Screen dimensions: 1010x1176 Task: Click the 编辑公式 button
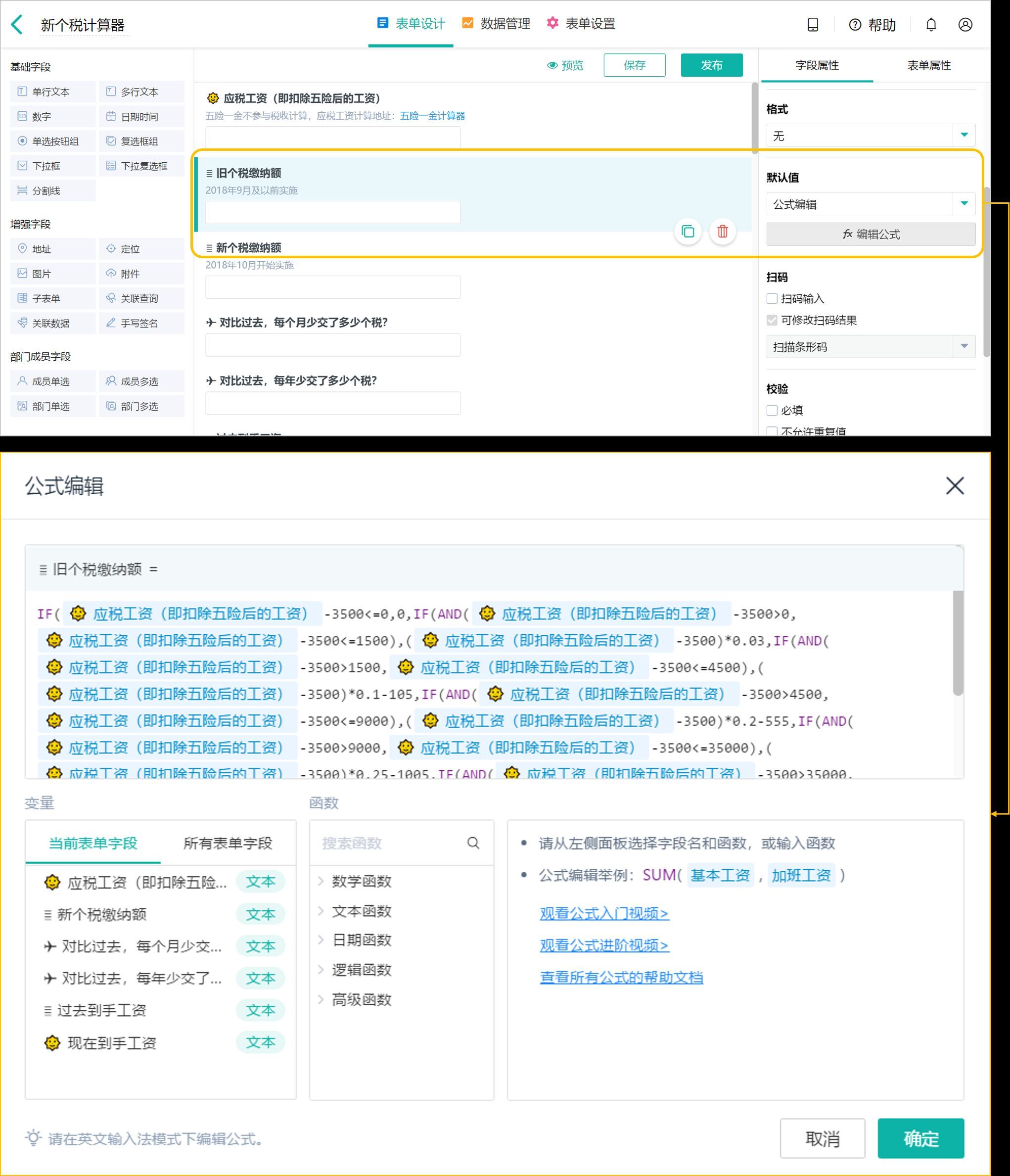click(871, 235)
